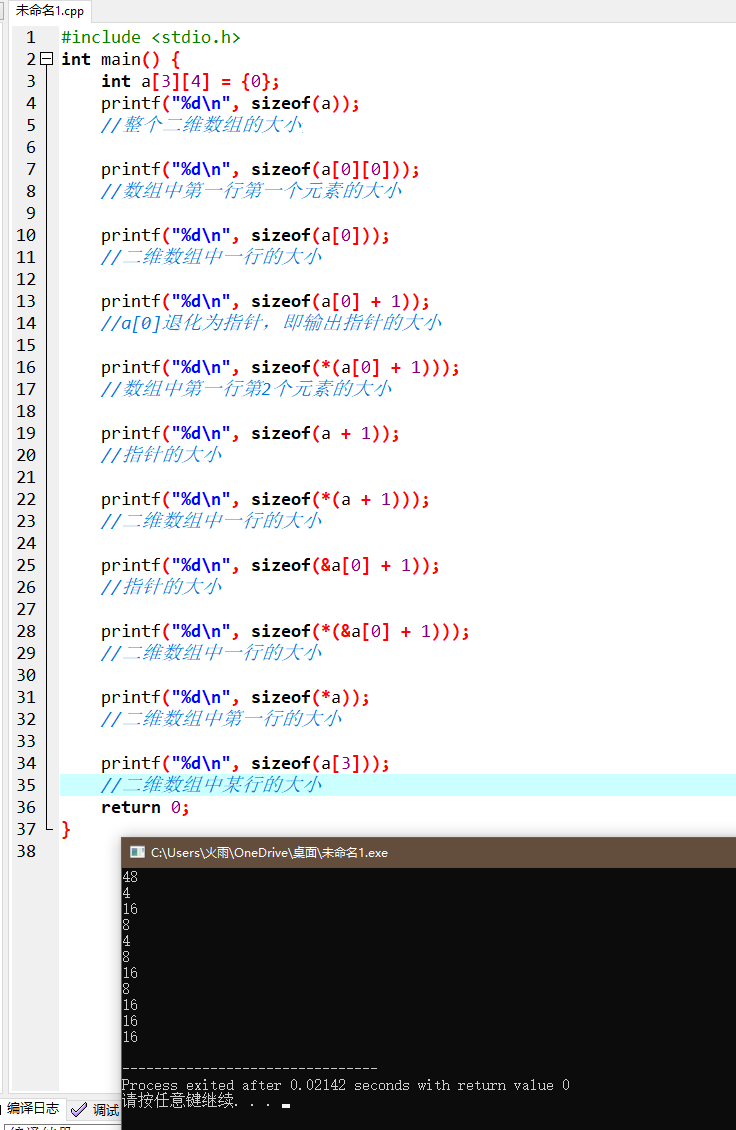Click the comment 二维数组中第一行的大小
Viewport: 736px width, 1130px height.
pos(221,719)
